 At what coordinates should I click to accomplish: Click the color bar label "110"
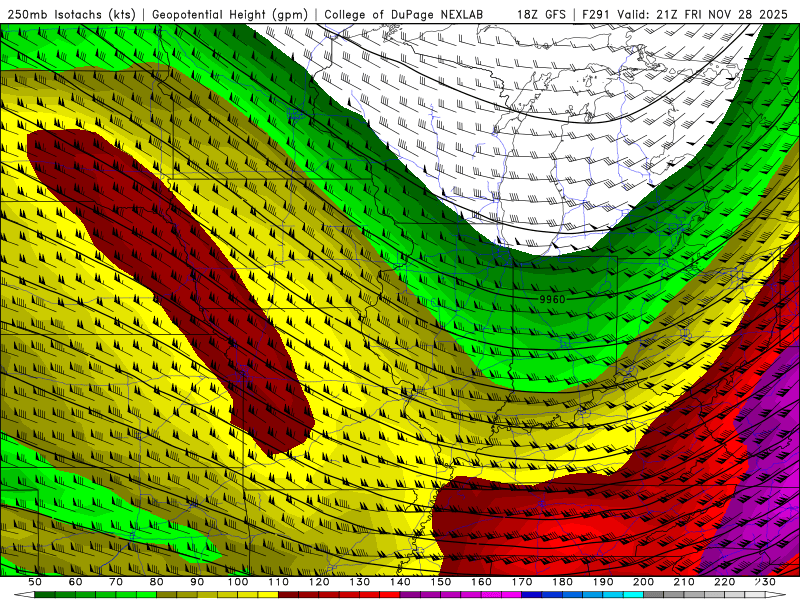click(279, 582)
